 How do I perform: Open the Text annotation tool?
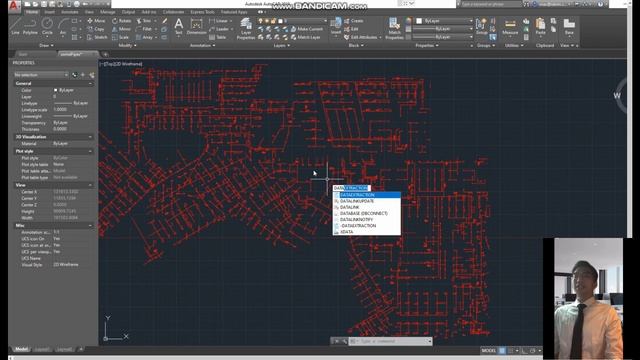pos(179,26)
